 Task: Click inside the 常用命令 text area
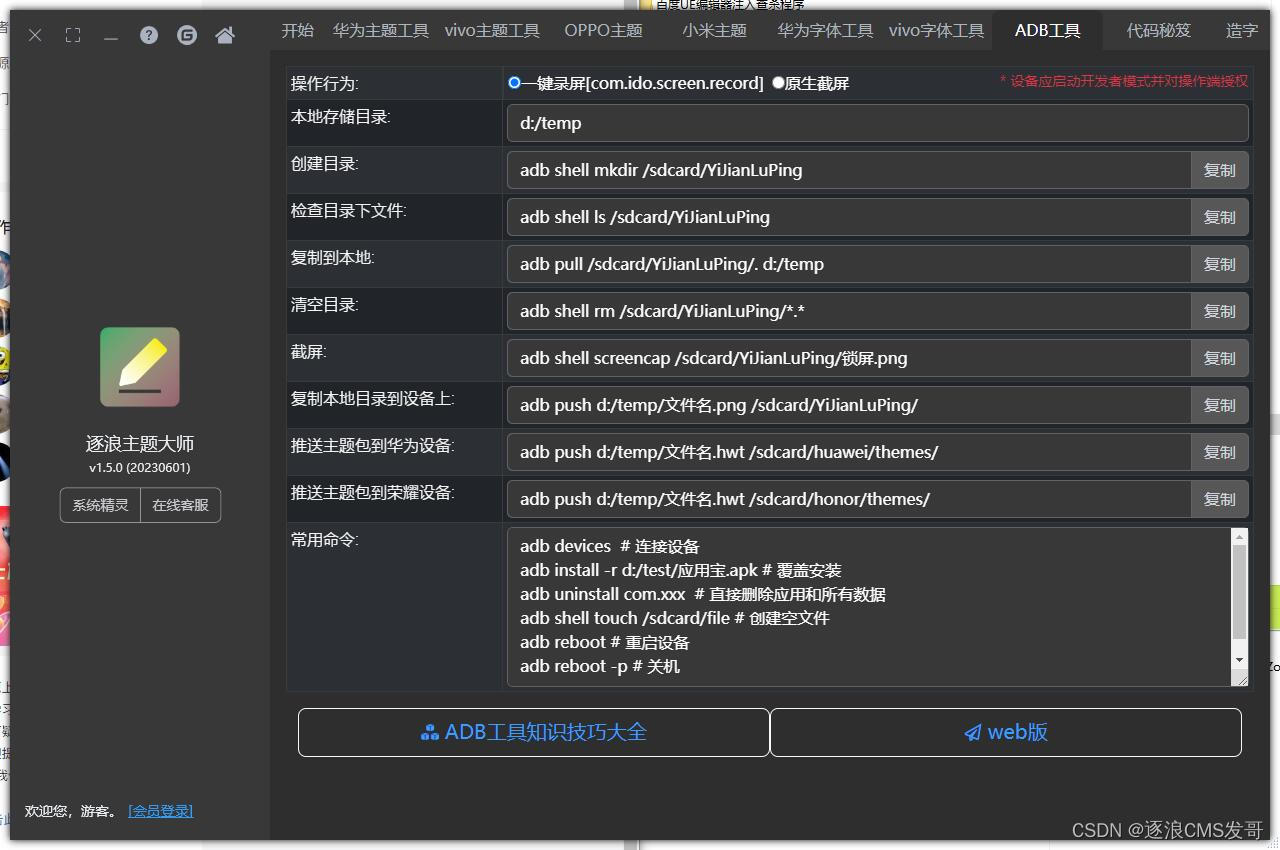(869, 607)
